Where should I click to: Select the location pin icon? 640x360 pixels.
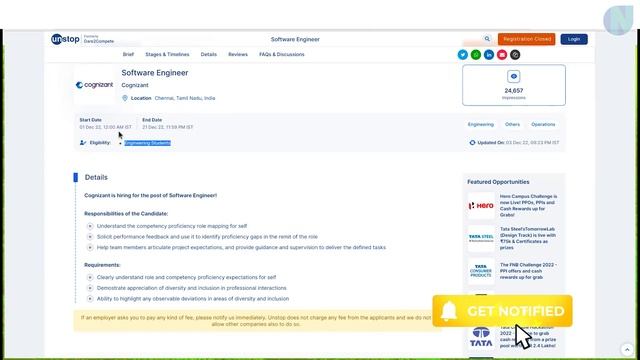[x=125, y=98]
